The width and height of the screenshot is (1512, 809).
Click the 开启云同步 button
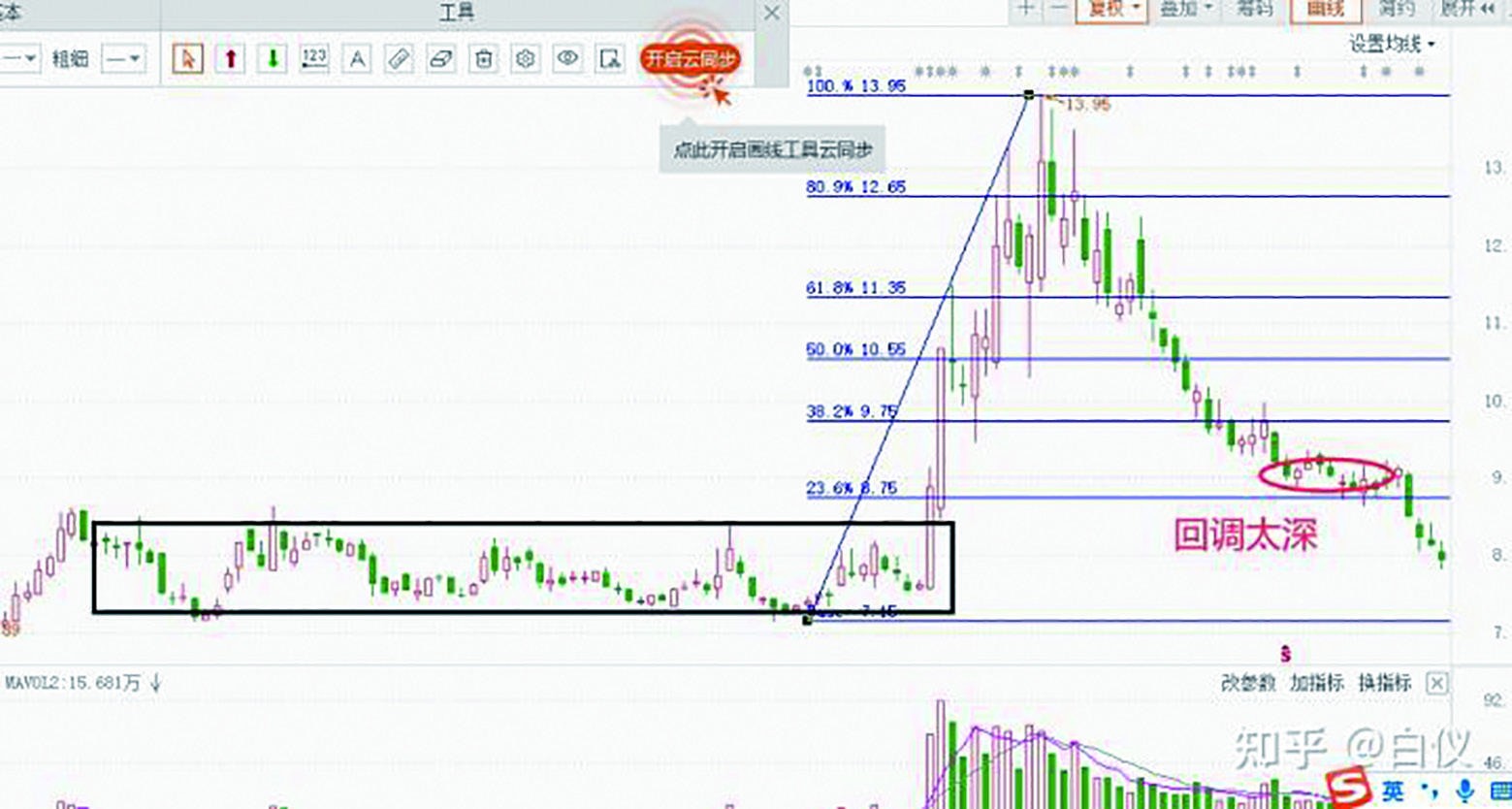[690, 59]
